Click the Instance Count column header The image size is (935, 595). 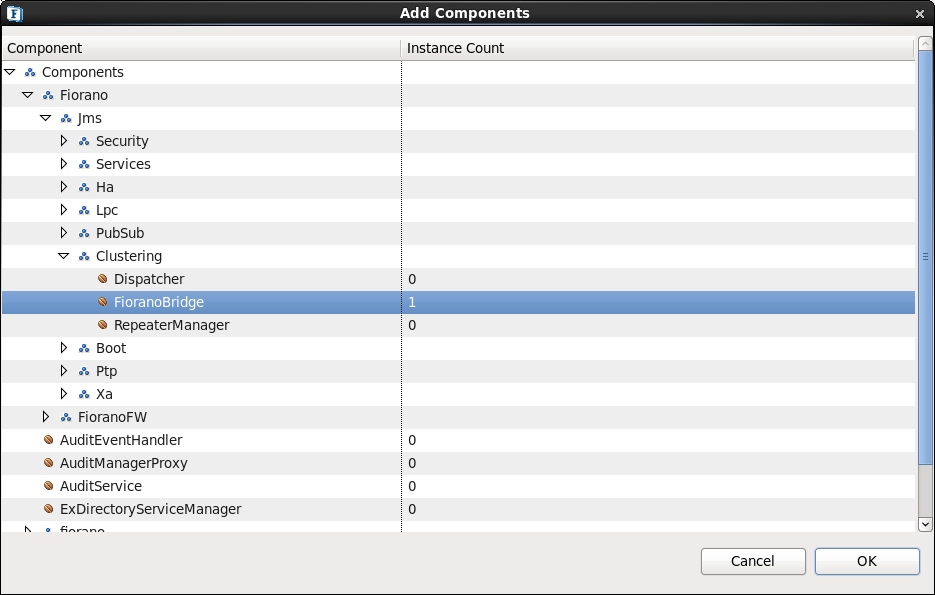pyautogui.click(x=657, y=48)
